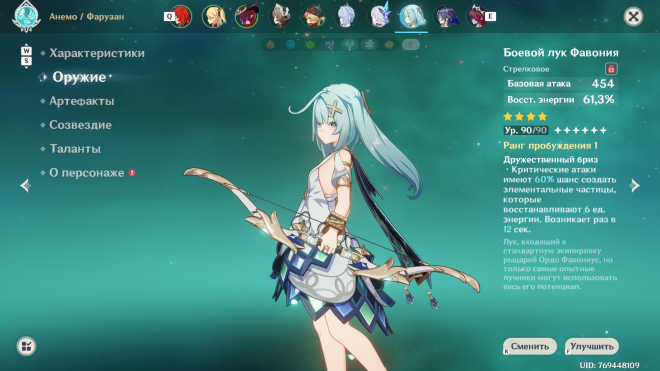The width and height of the screenshot is (660, 371).
Task: Click the S key menu-down indicator
Action: coord(26,61)
